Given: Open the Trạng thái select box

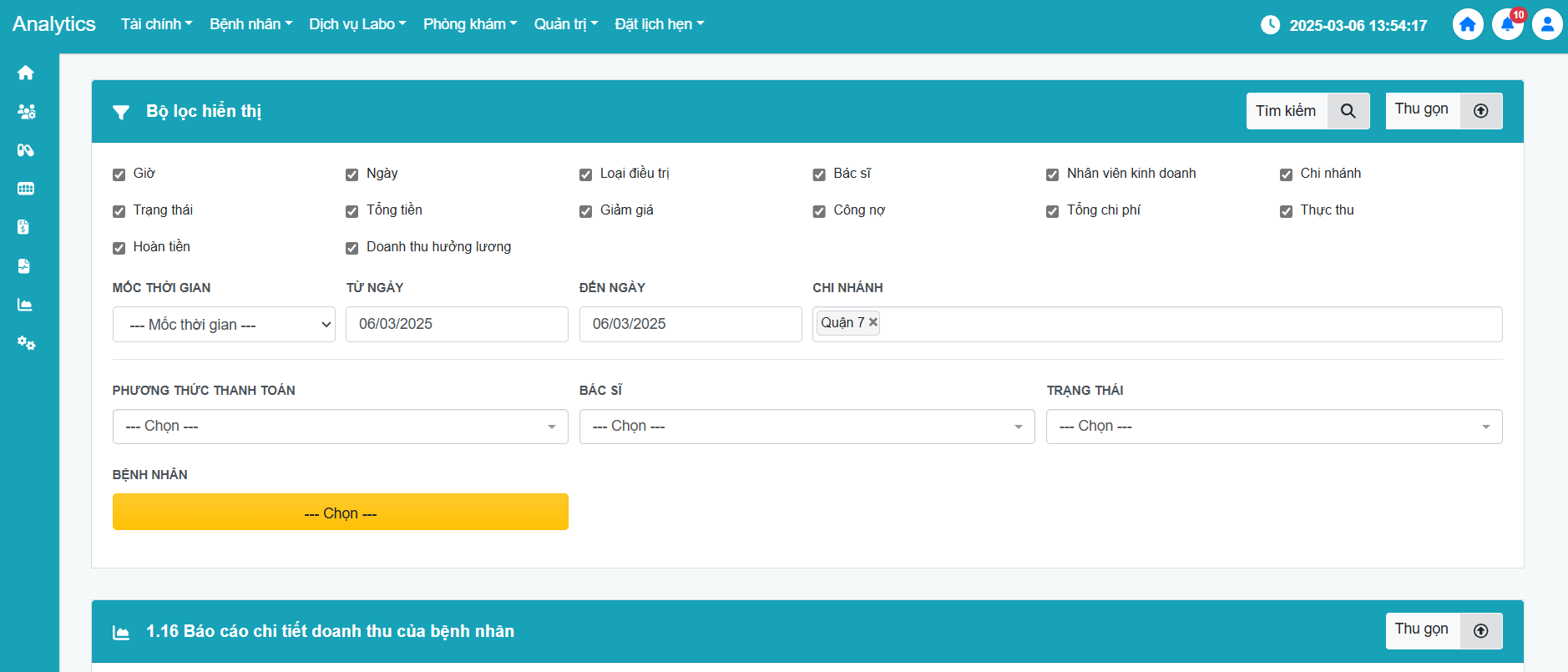Looking at the screenshot, I should point(1273,427).
